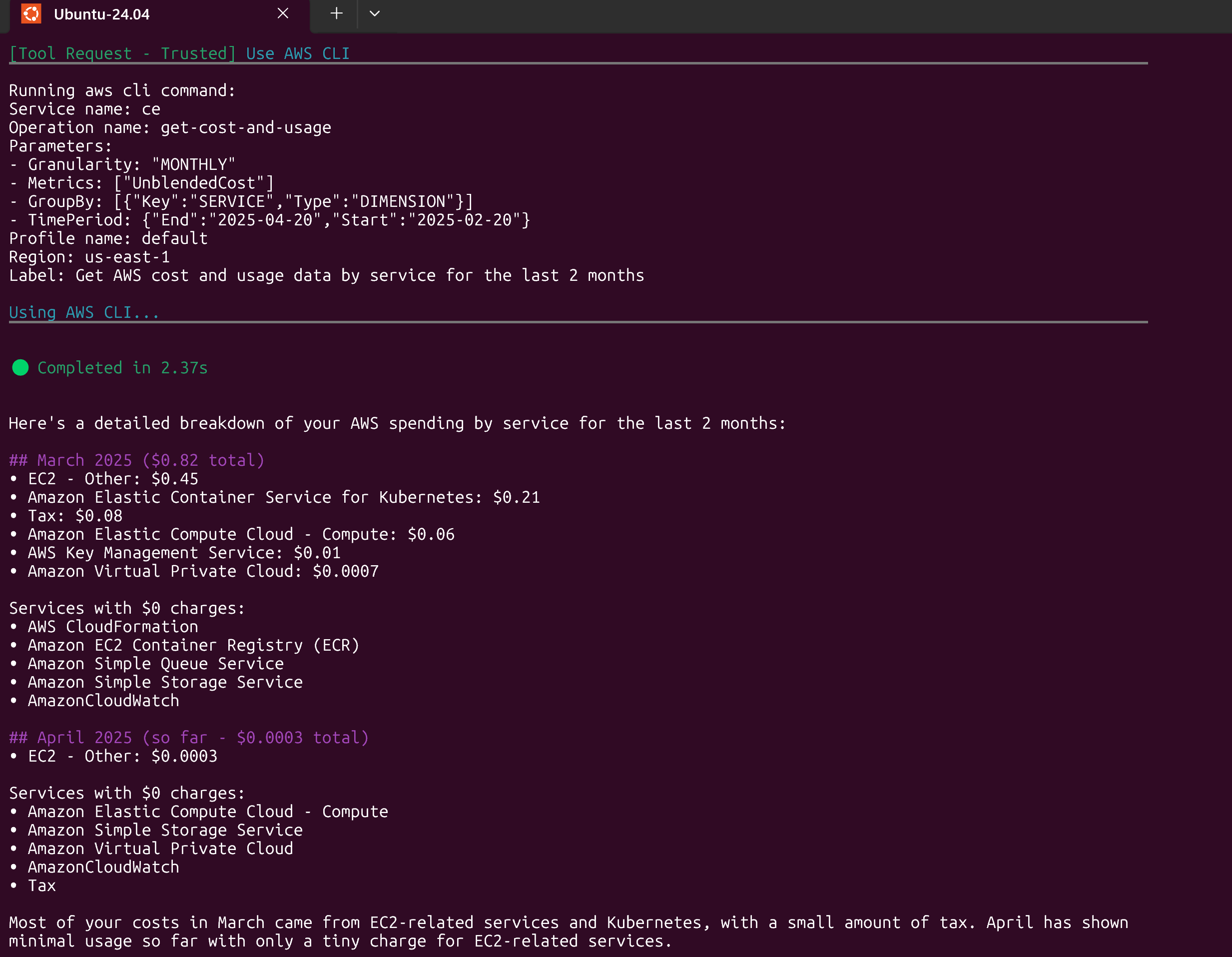Open a new terminal tab with plus
The image size is (1232, 957).
336,13
